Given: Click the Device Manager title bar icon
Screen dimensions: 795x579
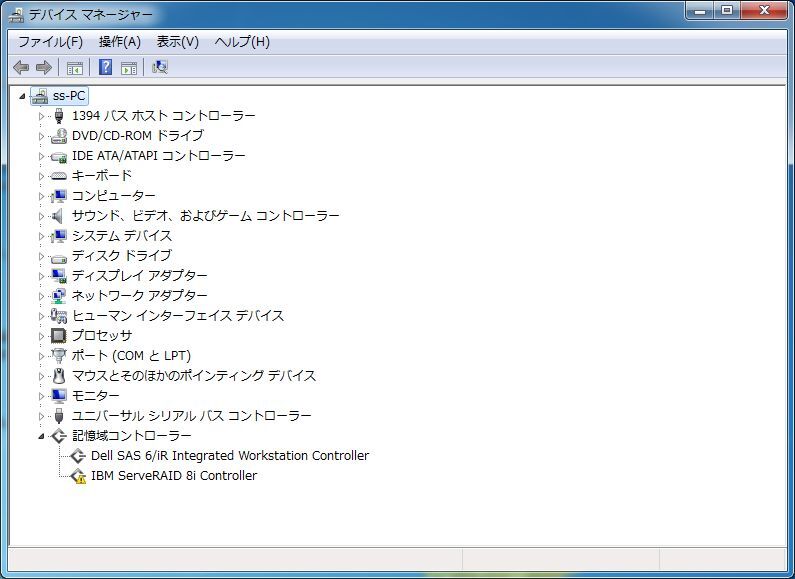Looking at the screenshot, I should 16,15.
